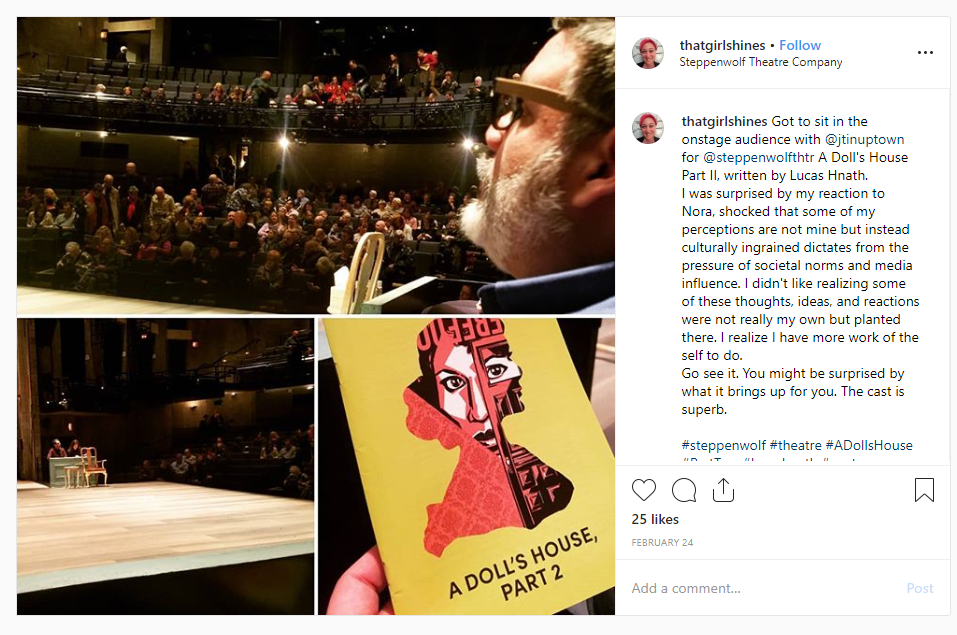
Task: Open Steppenwolf Theatre Company location
Action: (760, 62)
